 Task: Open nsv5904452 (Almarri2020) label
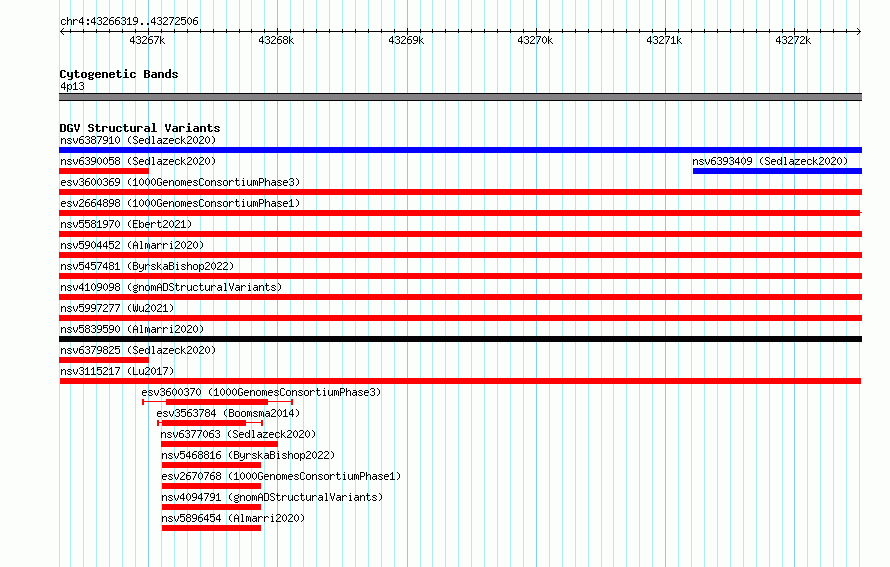pos(132,245)
